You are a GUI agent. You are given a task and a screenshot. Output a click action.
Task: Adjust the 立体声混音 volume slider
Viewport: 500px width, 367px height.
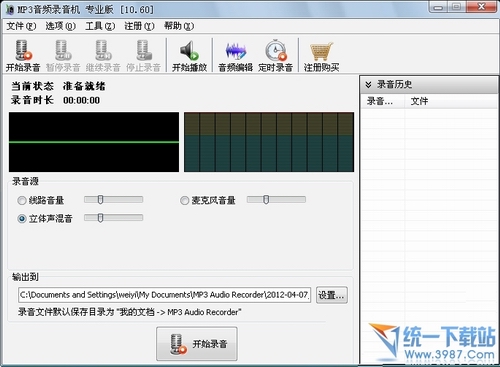(x=113, y=218)
